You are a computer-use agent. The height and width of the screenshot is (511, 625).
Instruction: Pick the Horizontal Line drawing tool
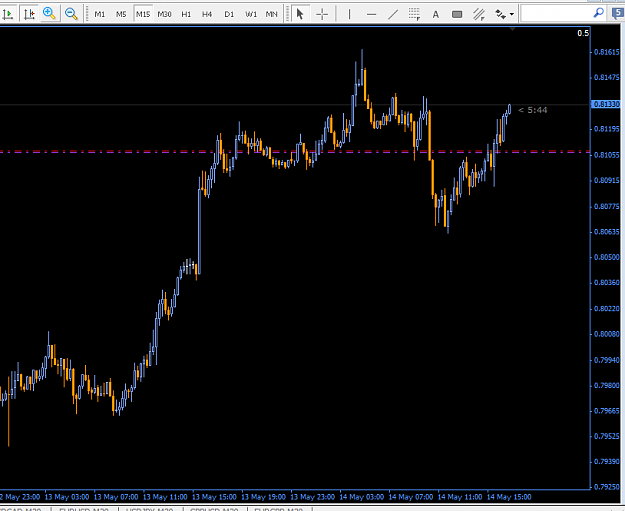[x=371, y=15]
